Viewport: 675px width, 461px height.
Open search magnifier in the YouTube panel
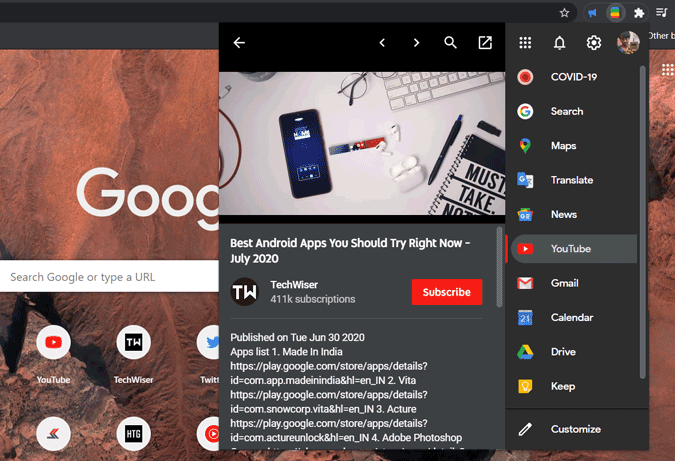tap(450, 43)
